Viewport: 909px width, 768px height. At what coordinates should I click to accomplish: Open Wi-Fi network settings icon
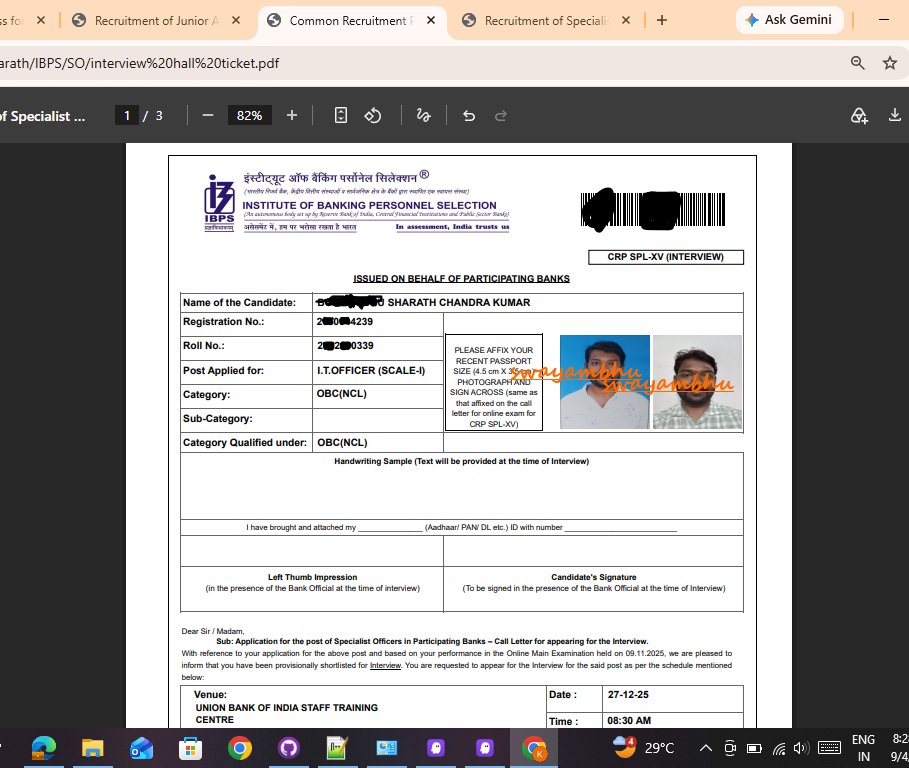(779, 749)
